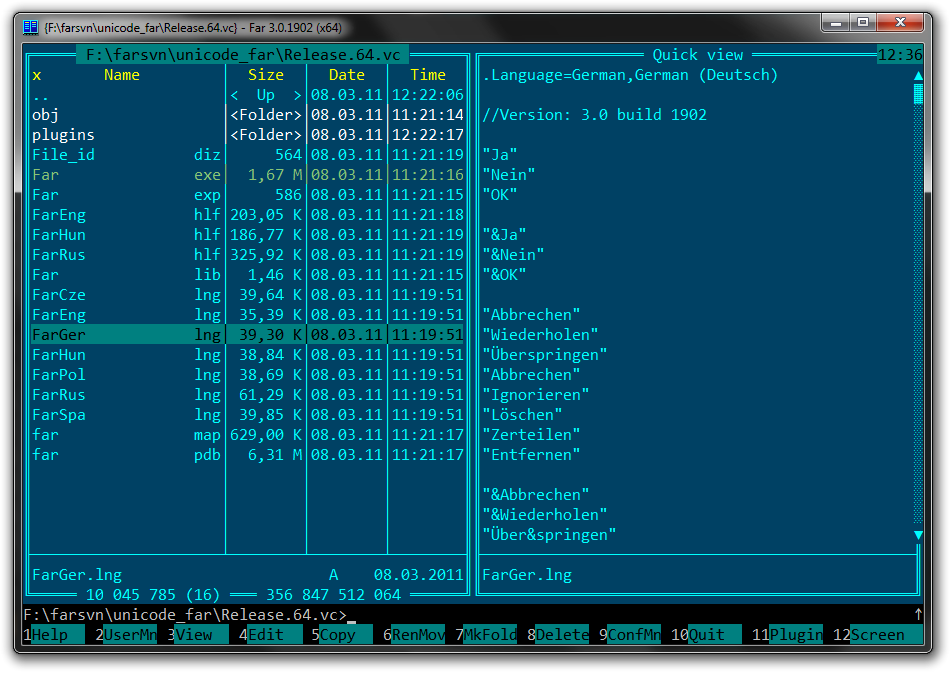This screenshot has height=673, width=950.
Task: Click the sort mode 'x' column marker
Action: tap(37, 75)
